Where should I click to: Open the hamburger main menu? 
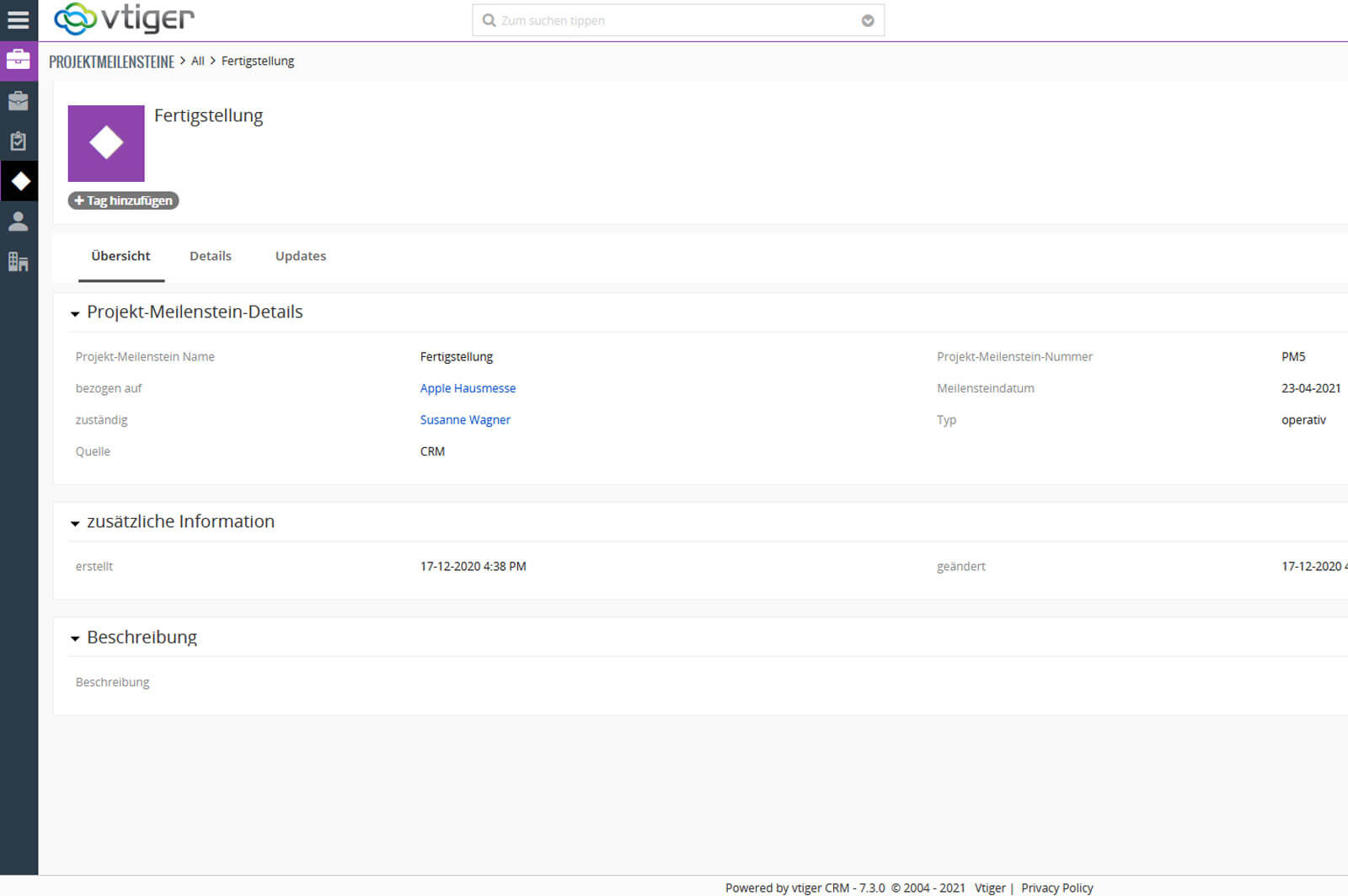coord(19,19)
